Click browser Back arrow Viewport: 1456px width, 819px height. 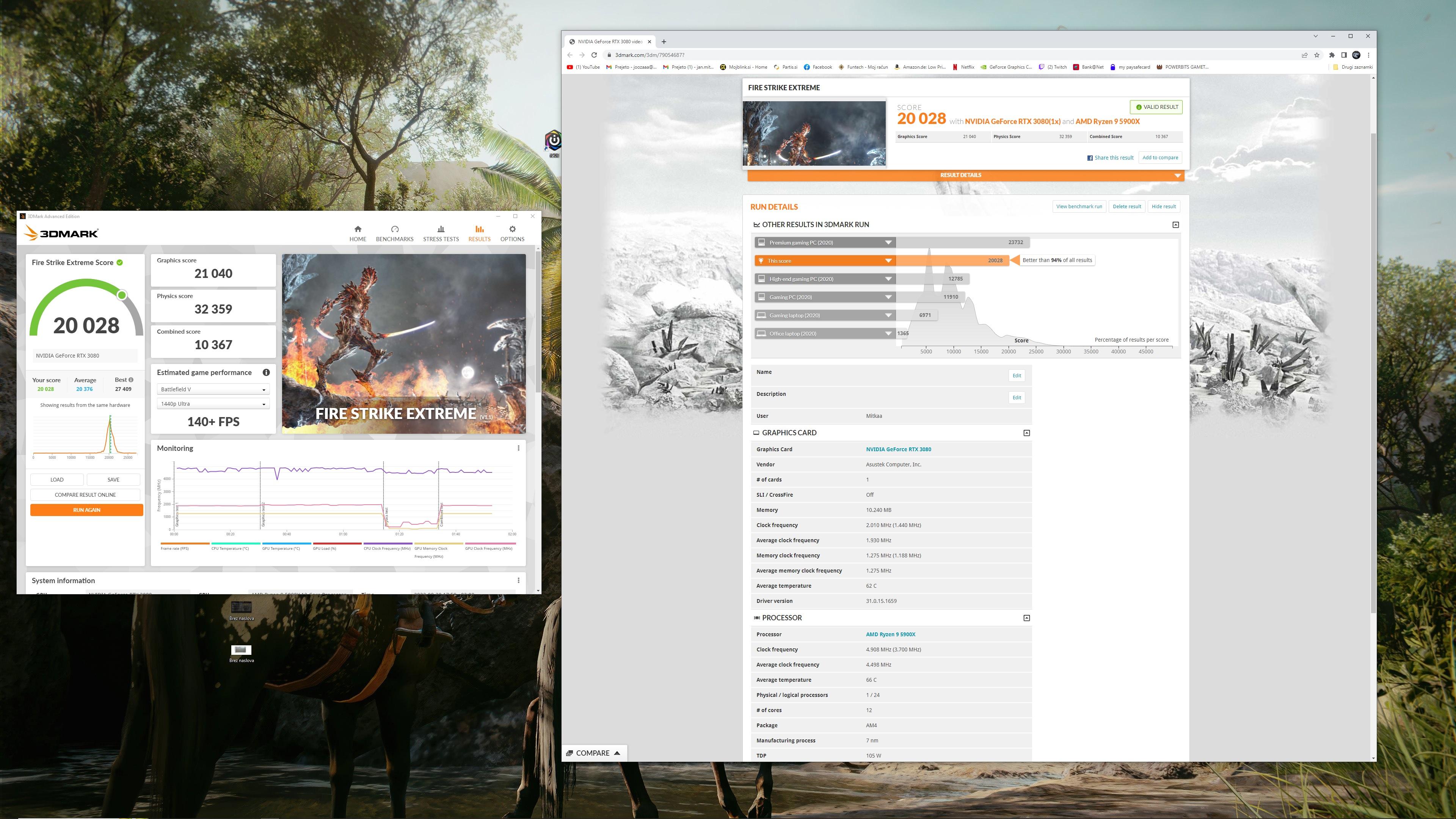point(570,55)
